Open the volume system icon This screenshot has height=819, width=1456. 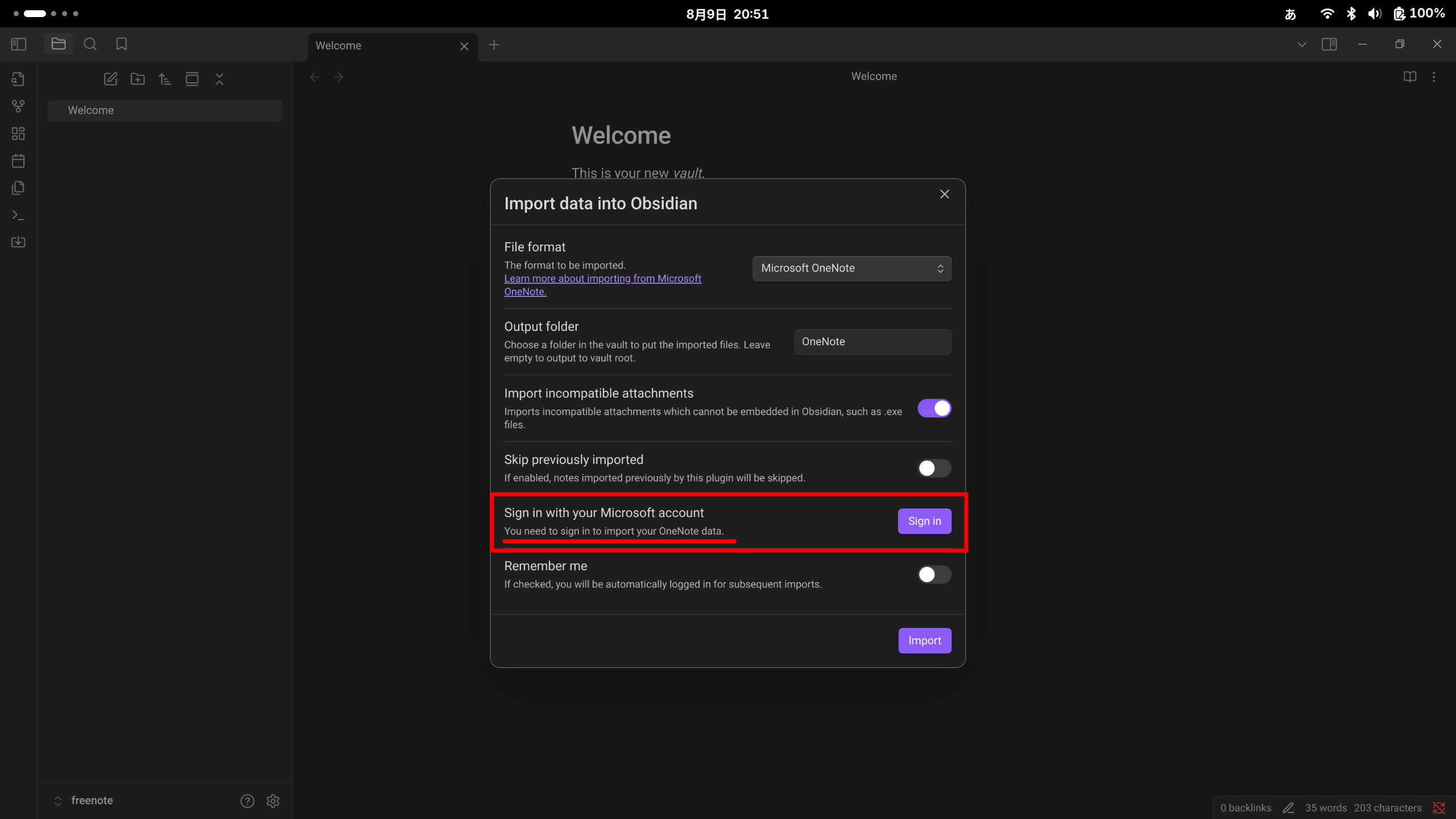pos(1375,14)
